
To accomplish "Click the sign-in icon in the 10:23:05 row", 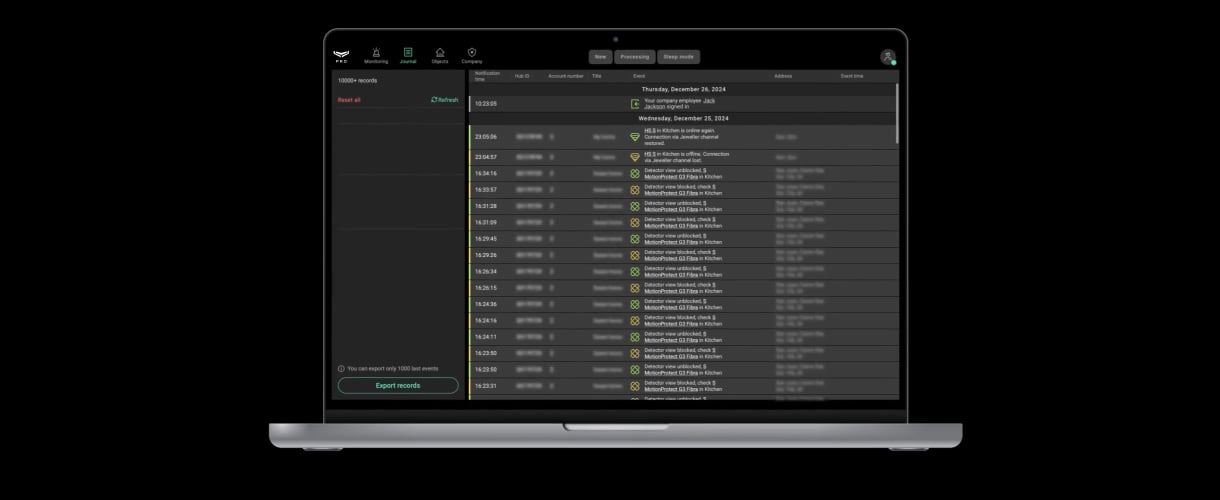I will coord(635,104).
